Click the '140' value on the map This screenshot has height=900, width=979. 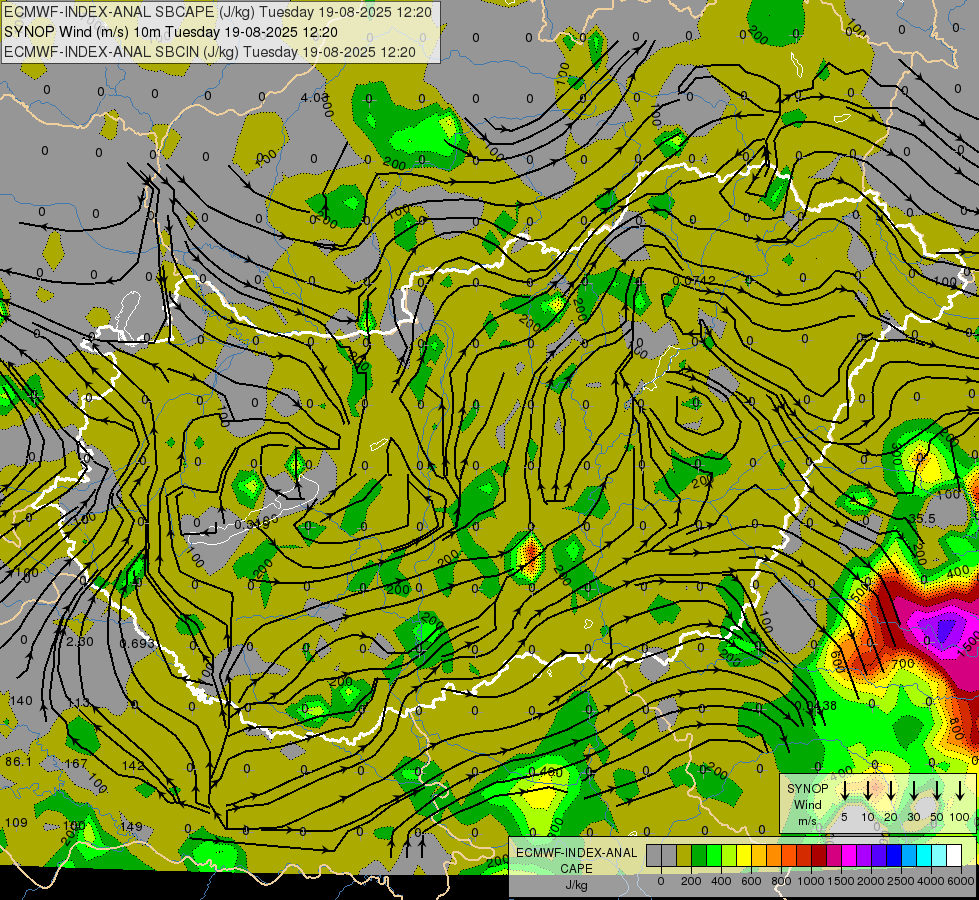(x=21, y=701)
